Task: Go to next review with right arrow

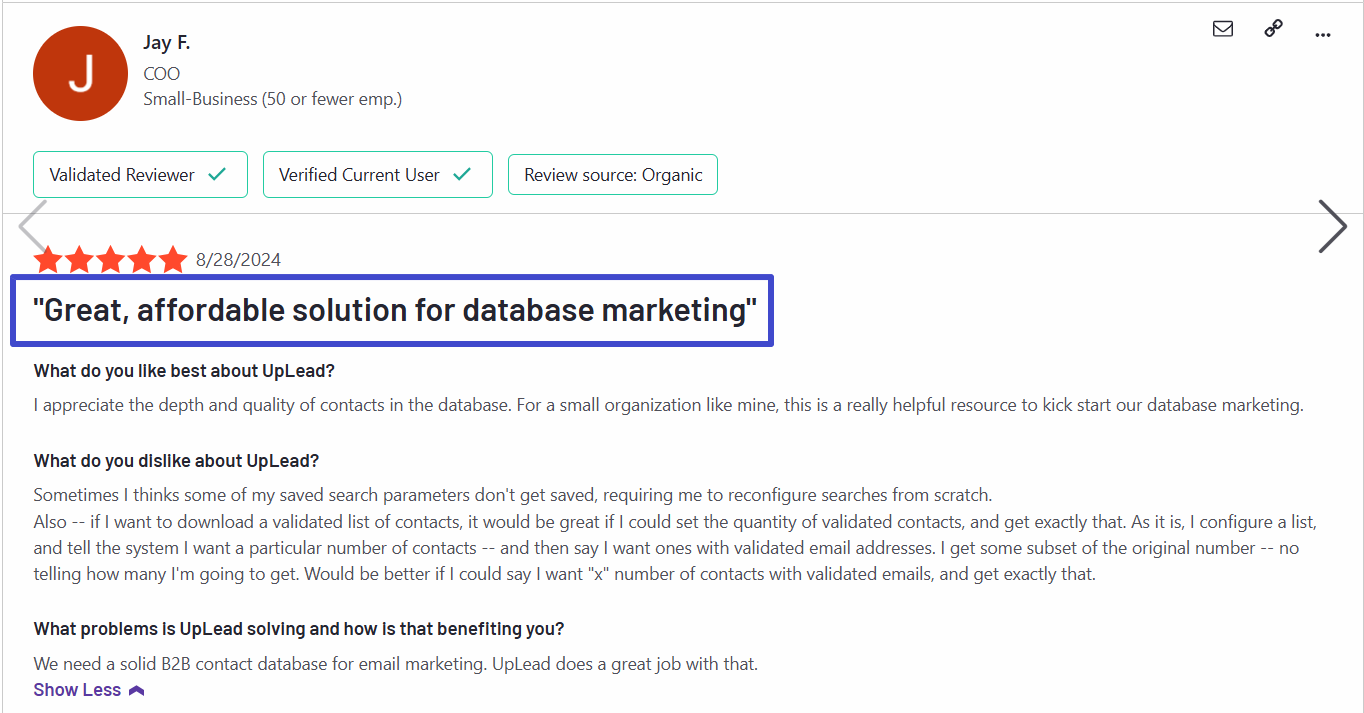Action: [x=1332, y=226]
